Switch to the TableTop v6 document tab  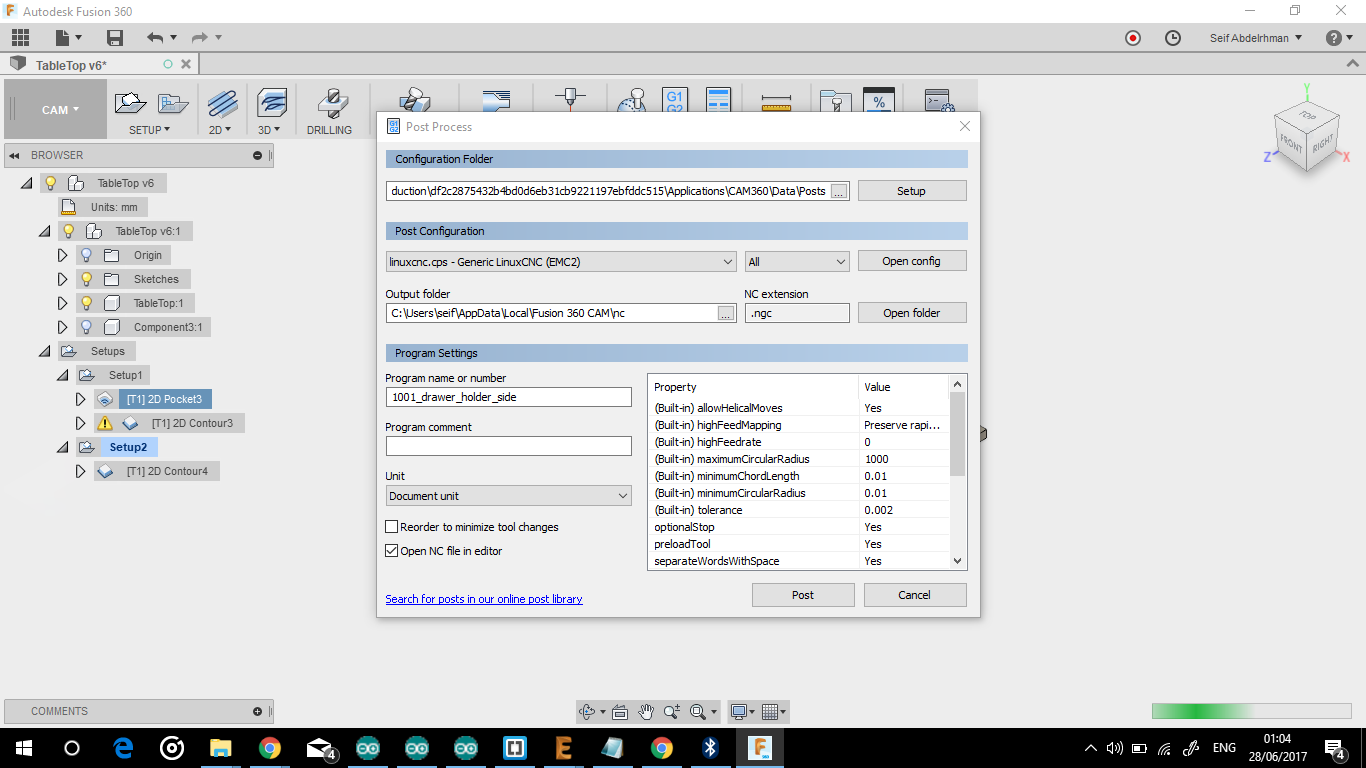tap(72, 65)
